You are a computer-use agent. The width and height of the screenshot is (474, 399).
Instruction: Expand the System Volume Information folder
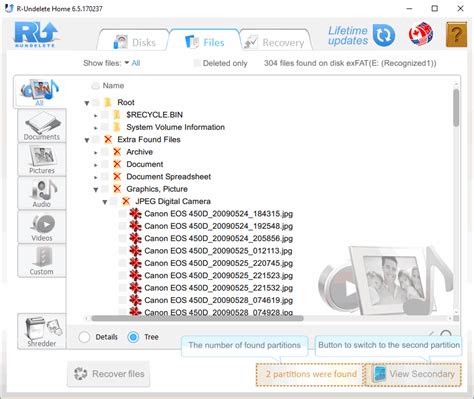(96, 128)
